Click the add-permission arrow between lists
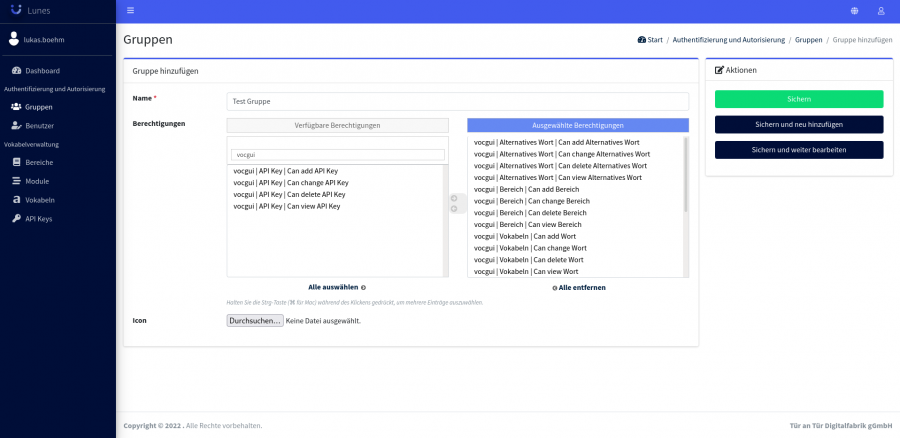The image size is (900, 438). [453, 198]
